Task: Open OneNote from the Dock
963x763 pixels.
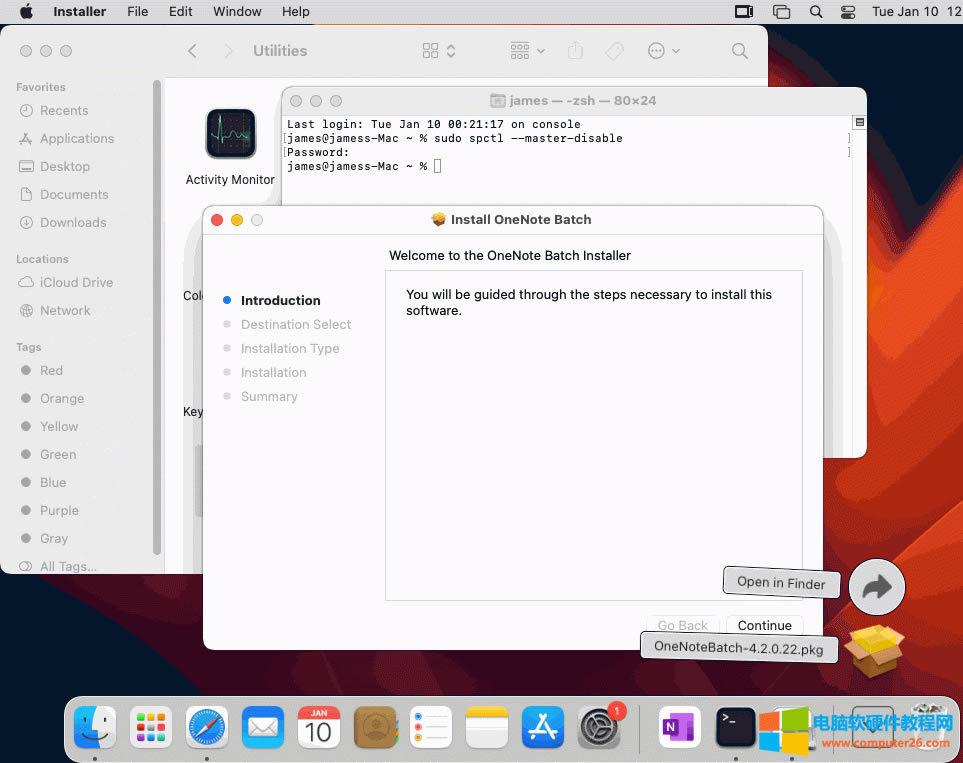Action: [x=680, y=727]
